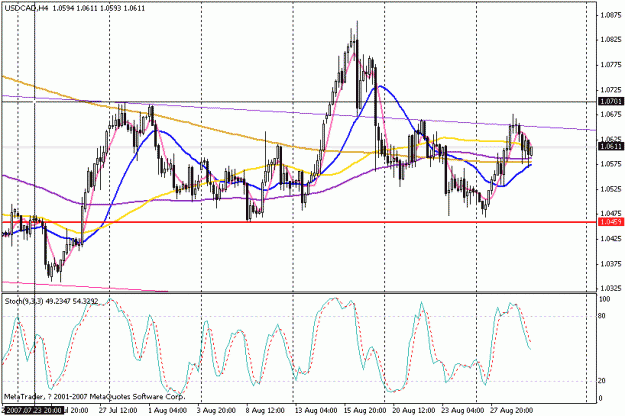Click the 20 Aug 12:00 time label
This screenshot has width=625, height=416.
coord(414,410)
